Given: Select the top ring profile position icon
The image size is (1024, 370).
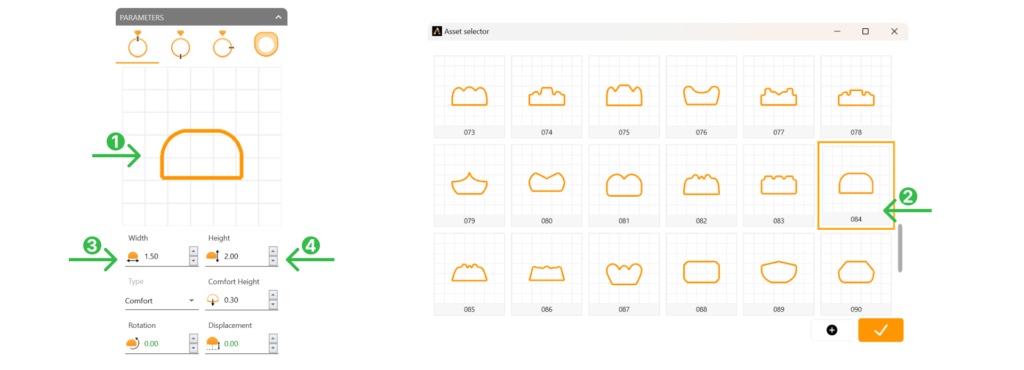Looking at the screenshot, I should 137,44.
